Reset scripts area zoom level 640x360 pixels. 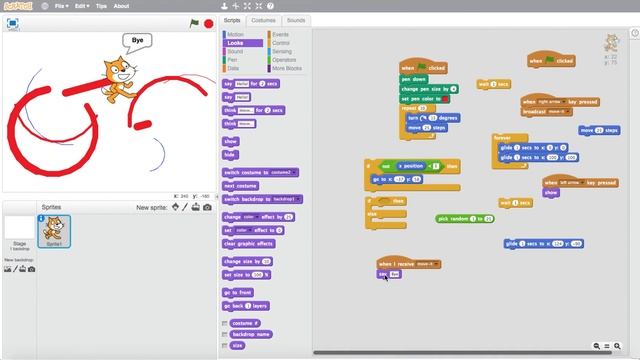[x=607, y=346]
